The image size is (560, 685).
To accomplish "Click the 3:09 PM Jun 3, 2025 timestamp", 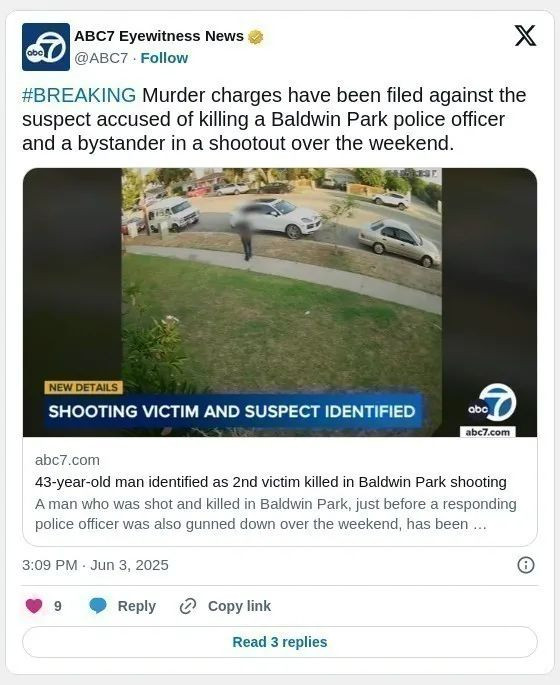I will (95, 565).
